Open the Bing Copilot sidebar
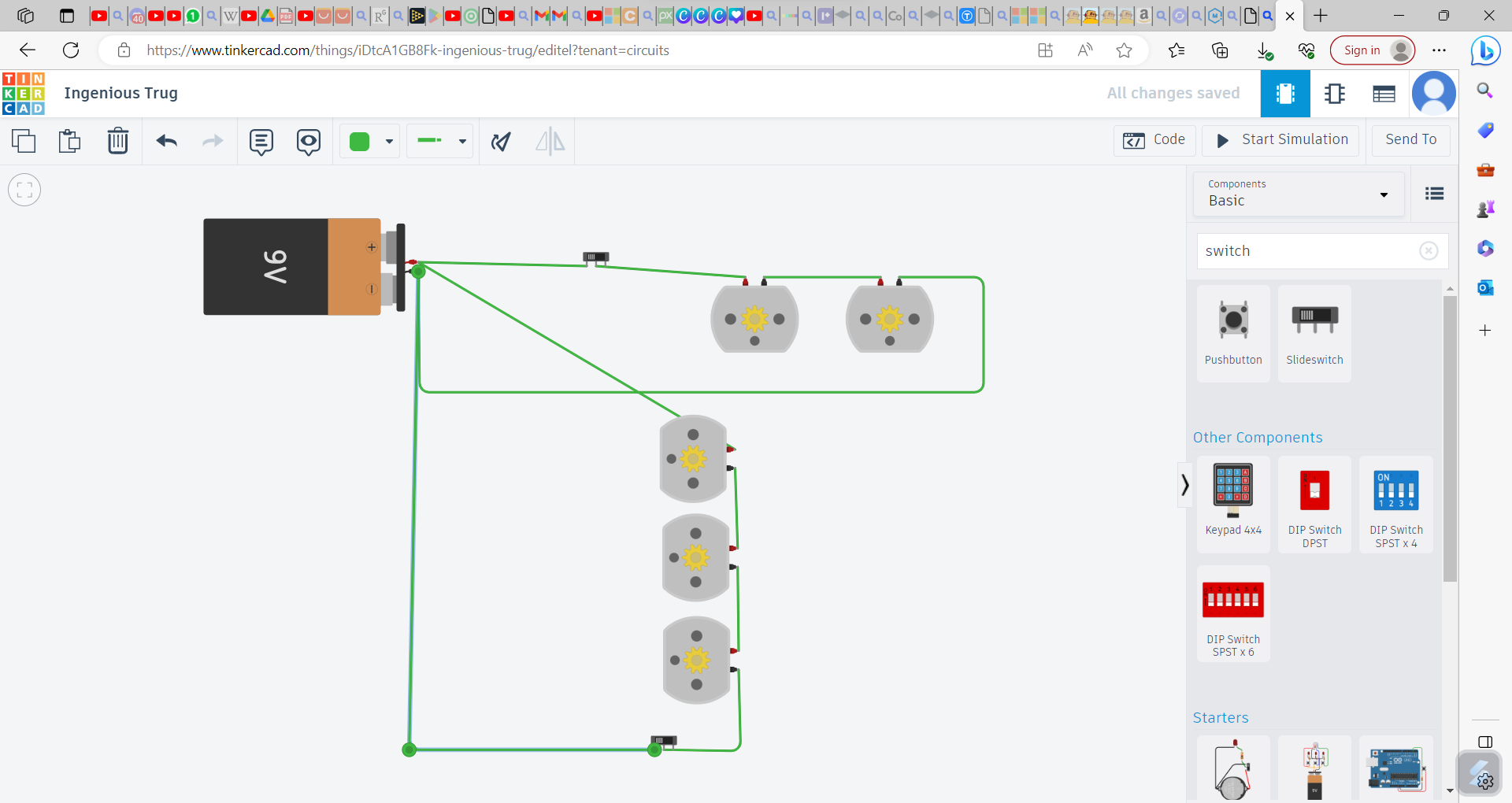The image size is (1512, 803). [x=1485, y=51]
